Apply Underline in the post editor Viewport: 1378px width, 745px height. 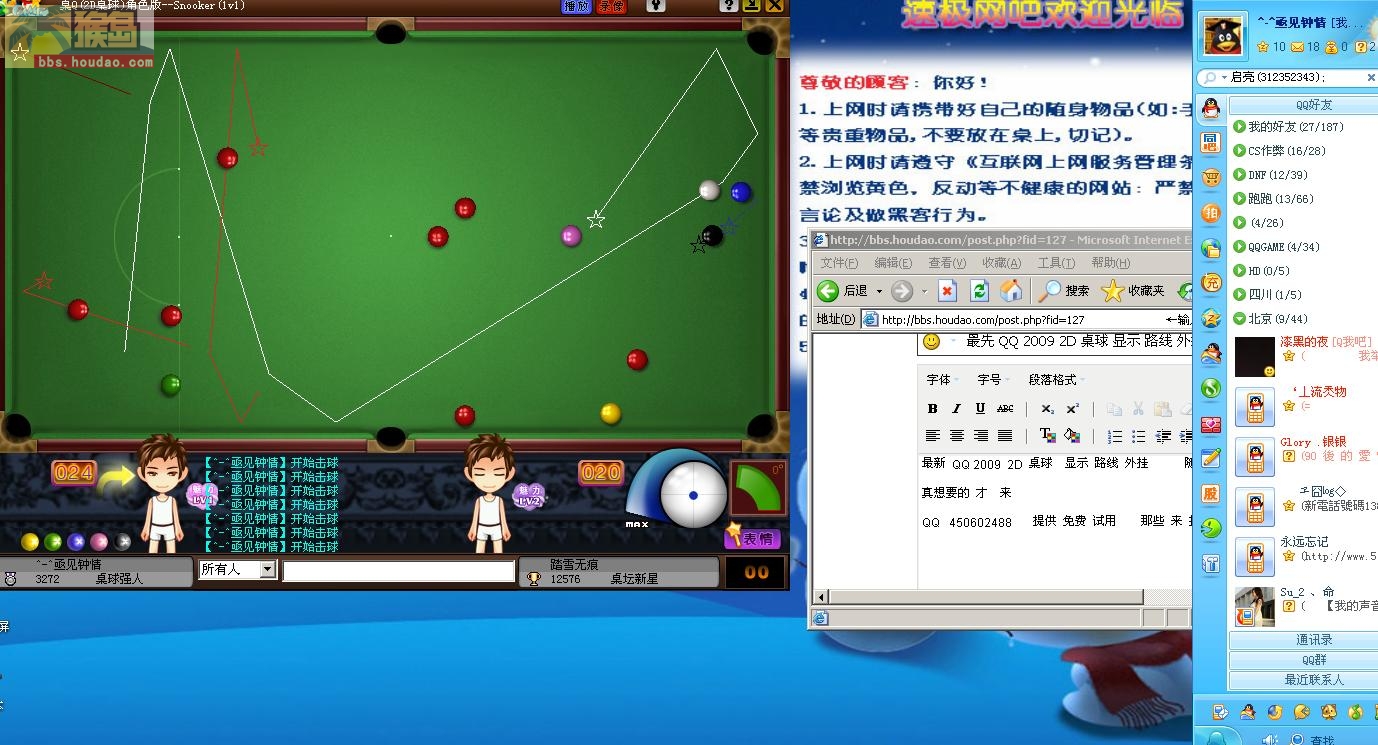coord(980,409)
